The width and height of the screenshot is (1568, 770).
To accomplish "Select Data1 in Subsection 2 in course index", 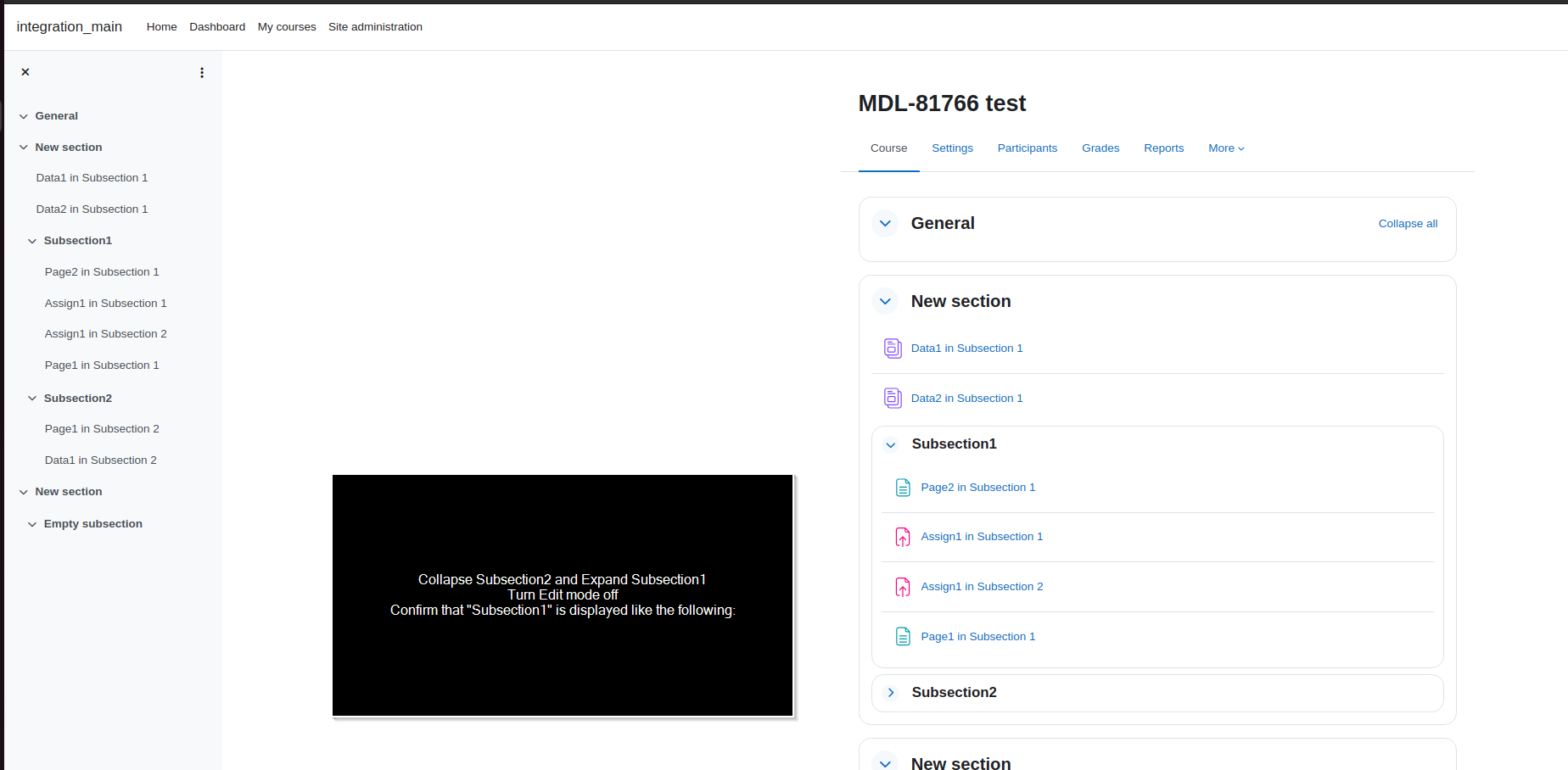I will (100, 460).
